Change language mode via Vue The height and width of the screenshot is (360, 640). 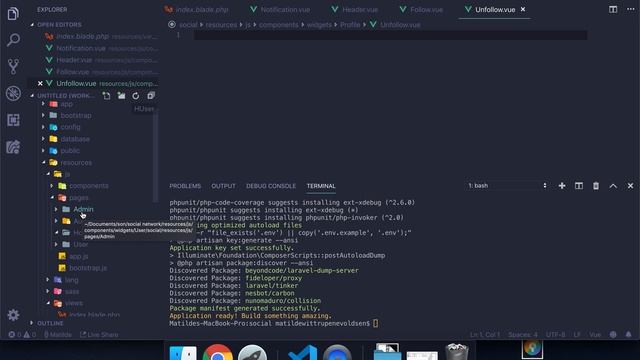595,335
